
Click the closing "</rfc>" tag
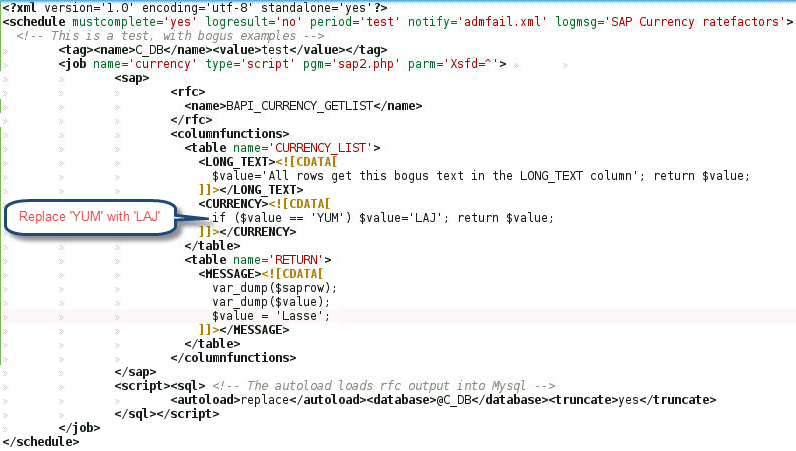point(191,120)
